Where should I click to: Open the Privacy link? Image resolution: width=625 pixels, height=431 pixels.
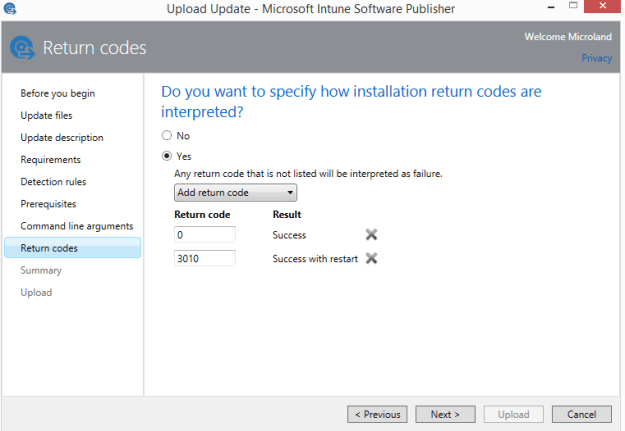[x=596, y=58]
